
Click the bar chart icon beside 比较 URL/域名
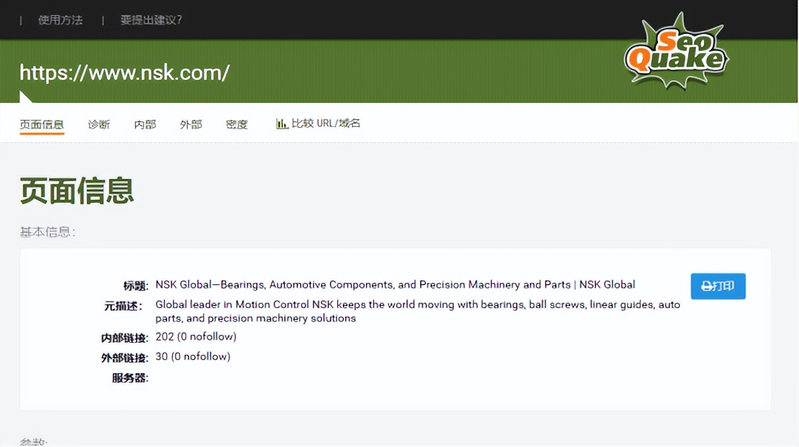click(282, 124)
